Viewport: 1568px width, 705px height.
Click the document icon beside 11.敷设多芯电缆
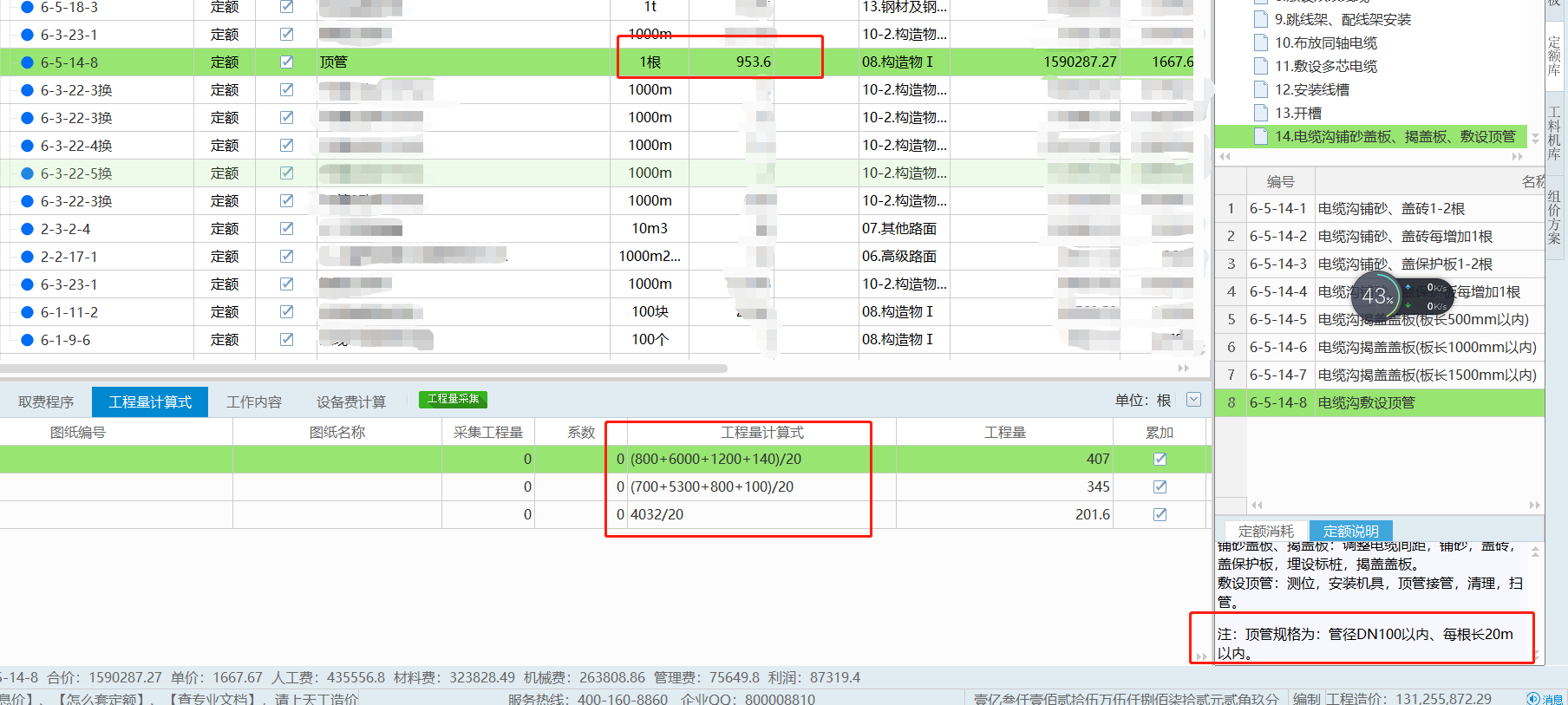[1261, 66]
